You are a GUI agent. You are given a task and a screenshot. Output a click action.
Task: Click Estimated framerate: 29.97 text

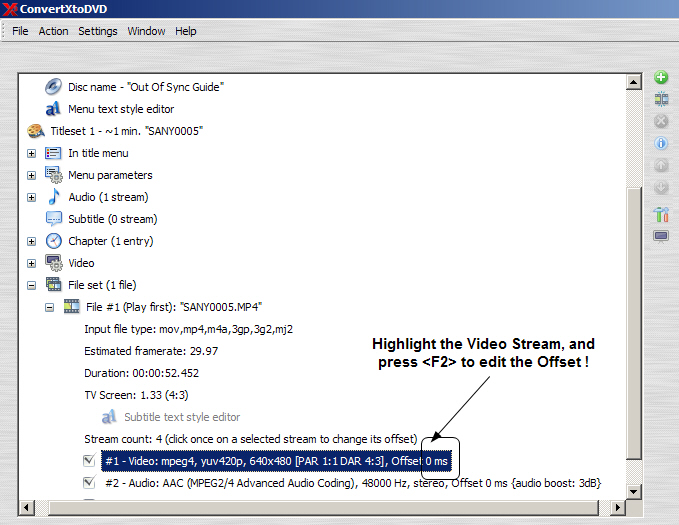click(x=151, y=351)
